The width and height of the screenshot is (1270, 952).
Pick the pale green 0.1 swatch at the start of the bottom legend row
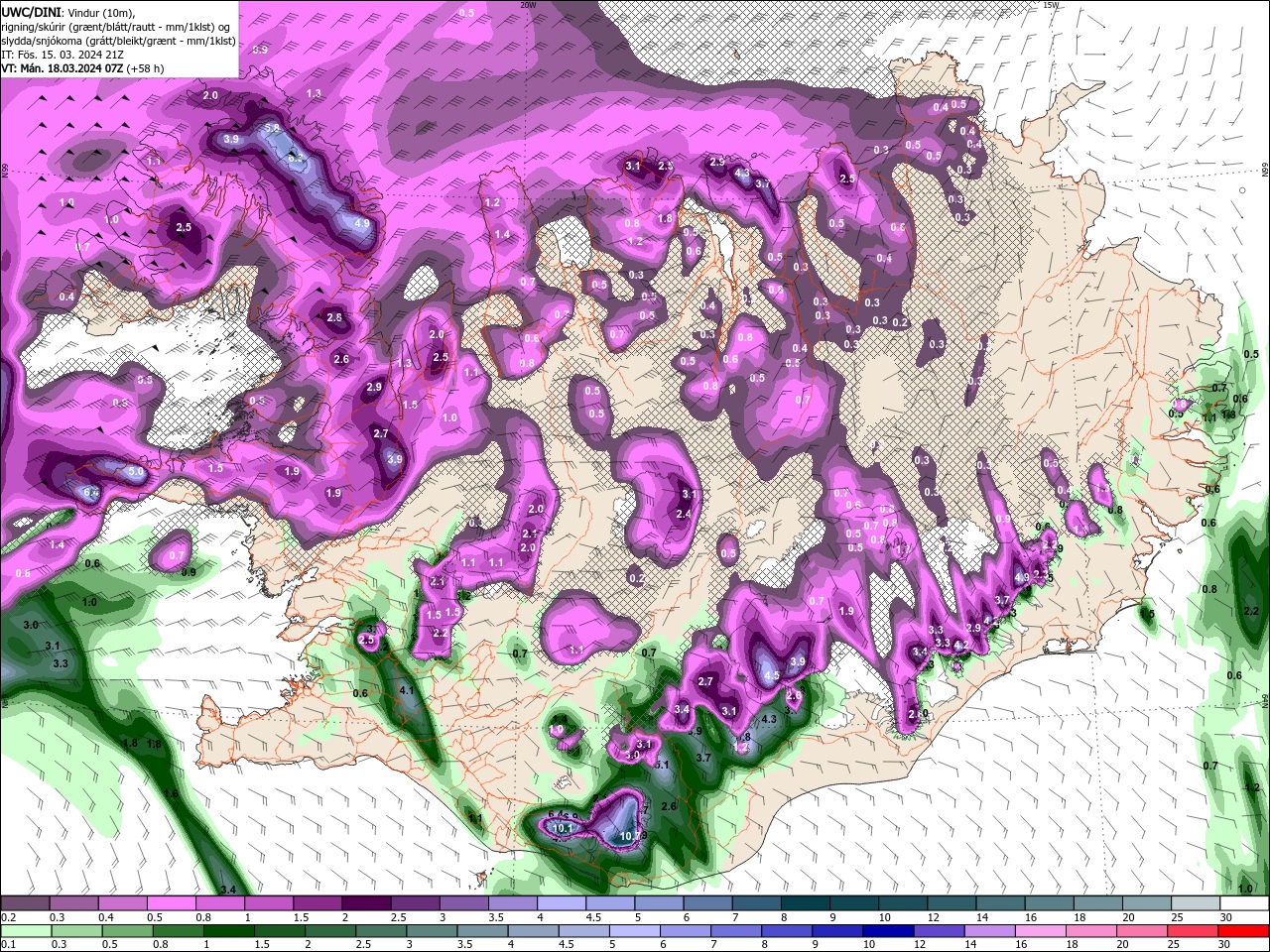point(26,931)
